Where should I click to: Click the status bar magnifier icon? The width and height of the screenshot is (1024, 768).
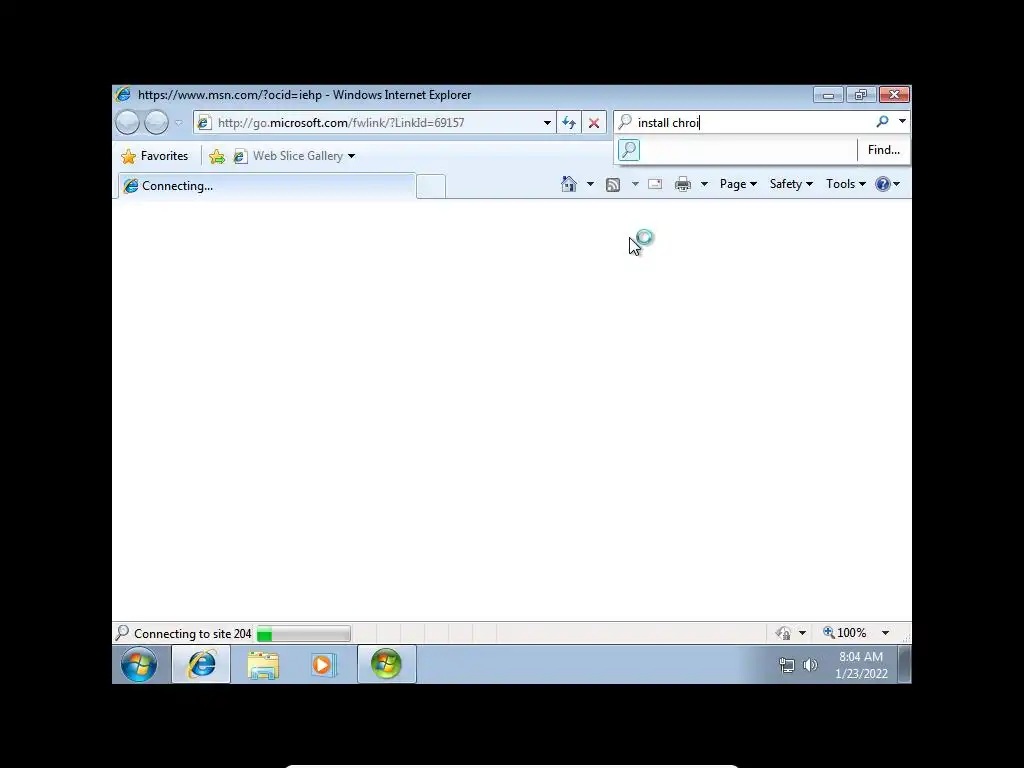tap(122, 632)
